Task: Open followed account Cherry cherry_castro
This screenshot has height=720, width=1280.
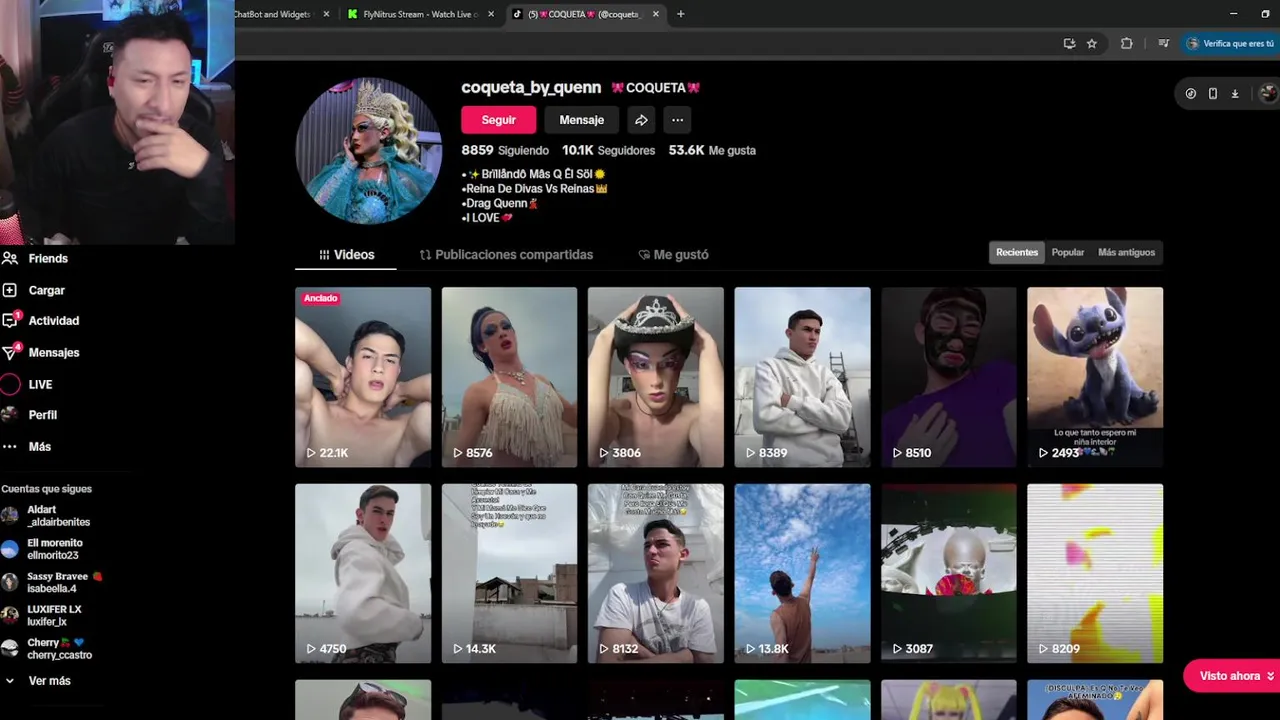Action: click(x=47, y=649)
